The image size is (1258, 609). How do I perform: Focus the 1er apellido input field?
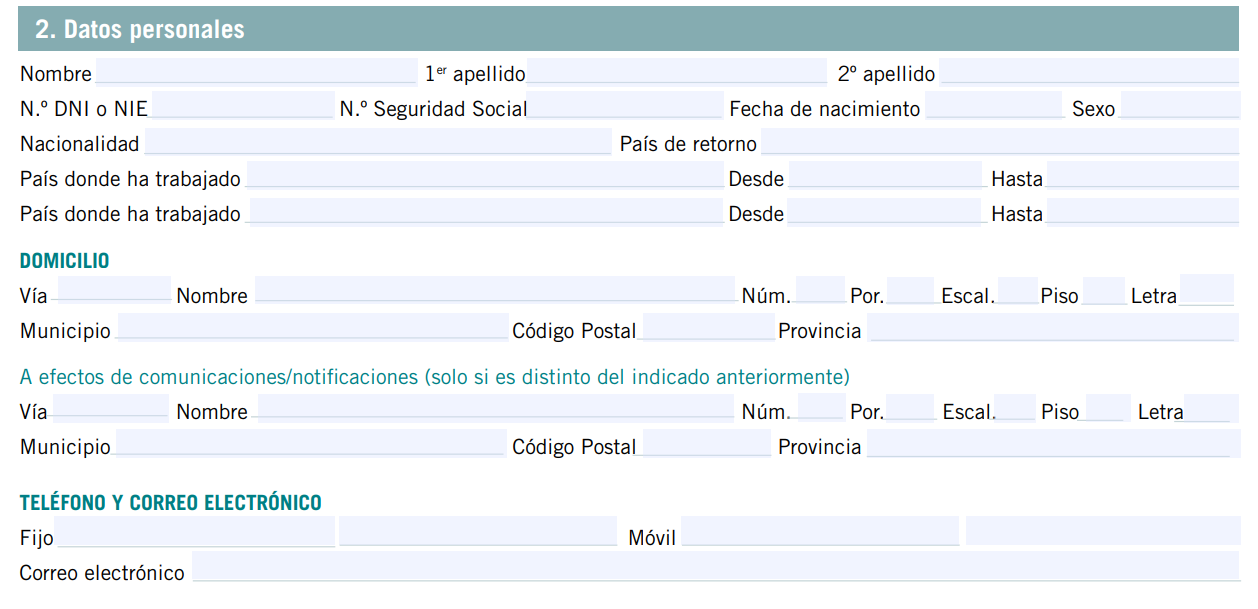(677, 71)
